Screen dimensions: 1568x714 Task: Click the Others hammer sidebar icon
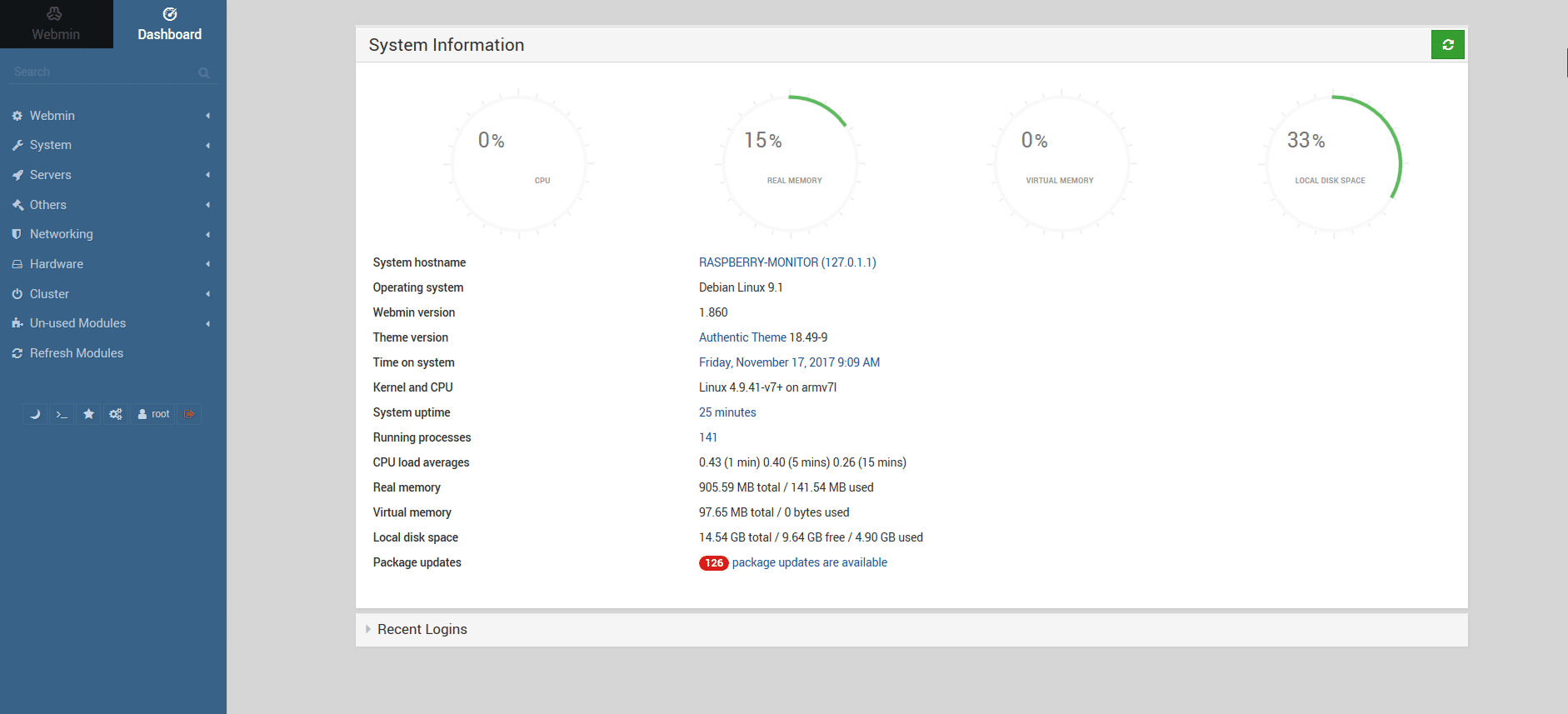[17, 205]
